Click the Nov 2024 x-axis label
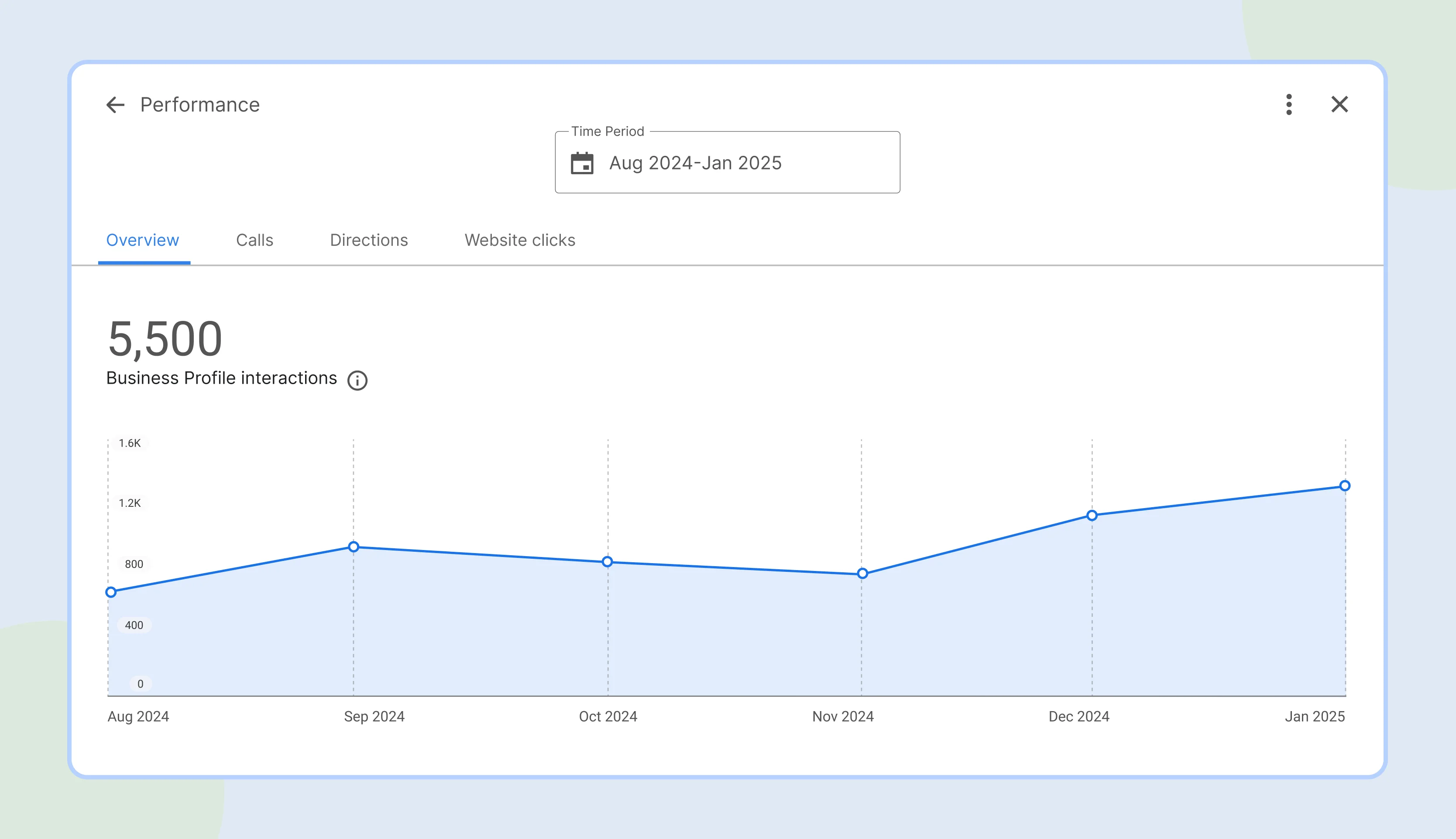Viewport: 1456px width, 839px height. click(x=843, y=716)
